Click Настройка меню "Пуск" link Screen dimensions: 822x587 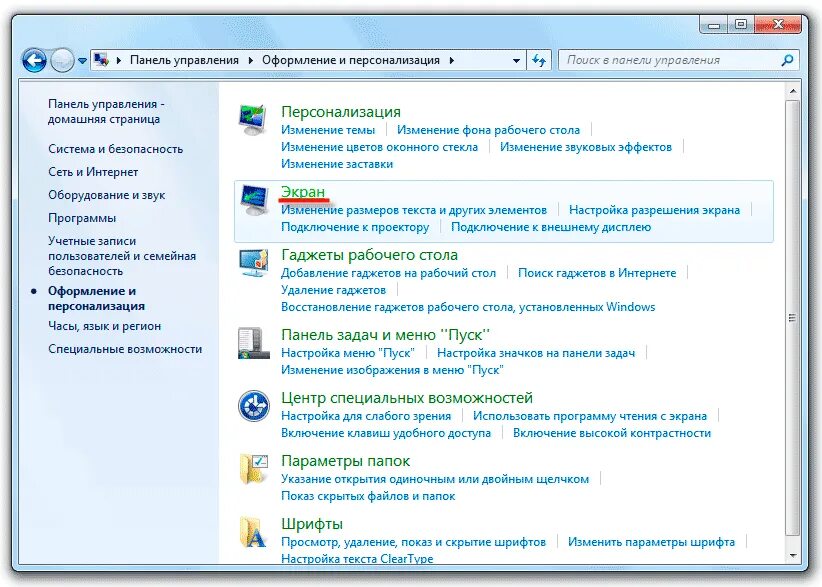point(348,353)
